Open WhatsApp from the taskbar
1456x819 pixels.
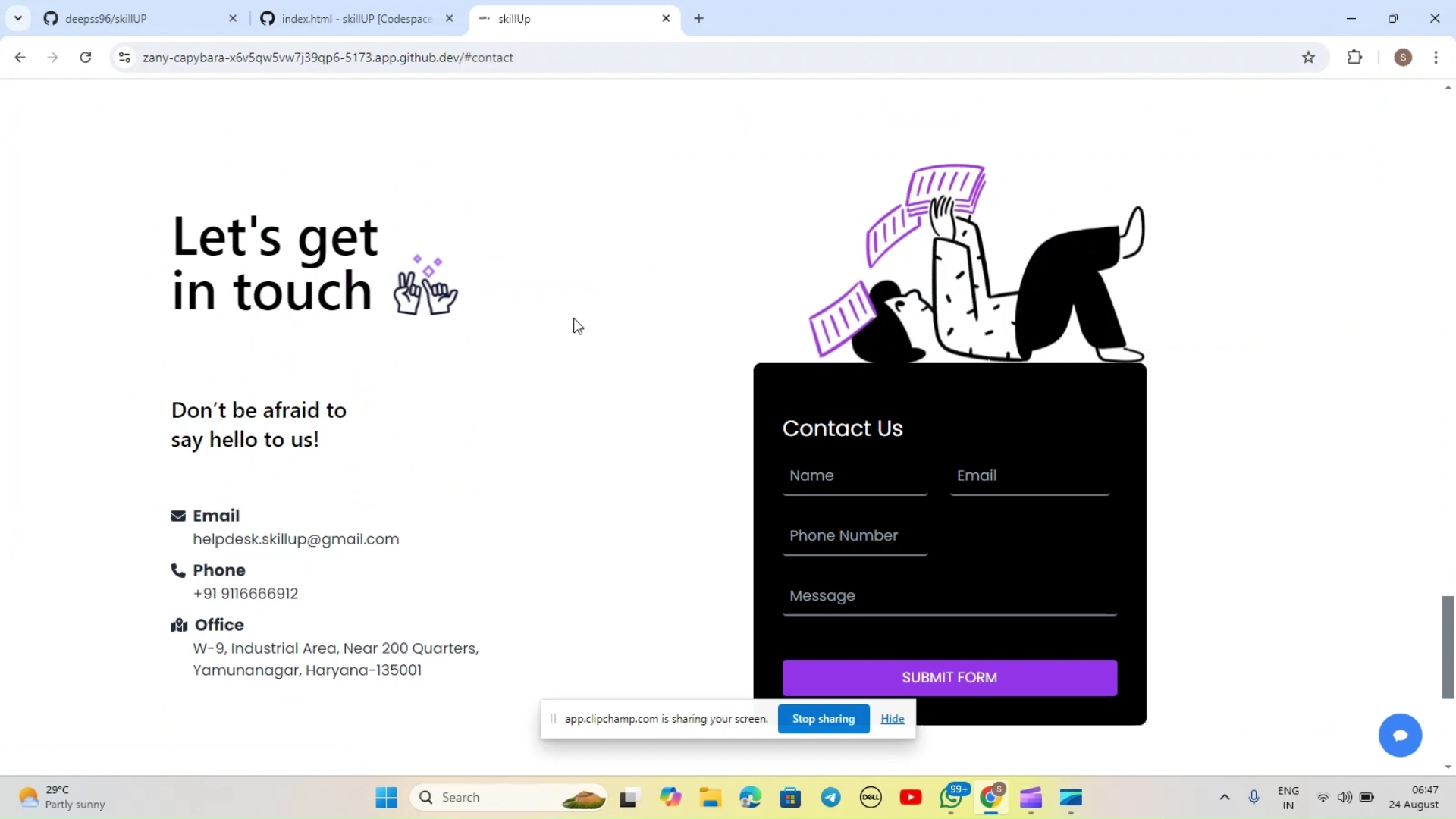[x=951, y=798]
